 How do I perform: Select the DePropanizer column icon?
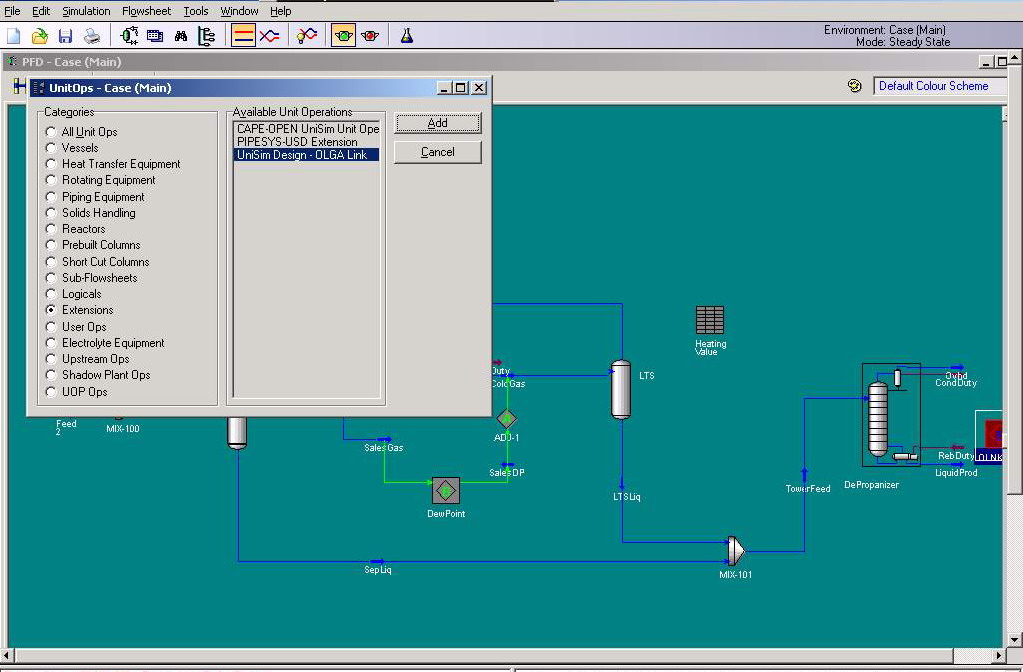pyautogui.click(x=878, y=419)
